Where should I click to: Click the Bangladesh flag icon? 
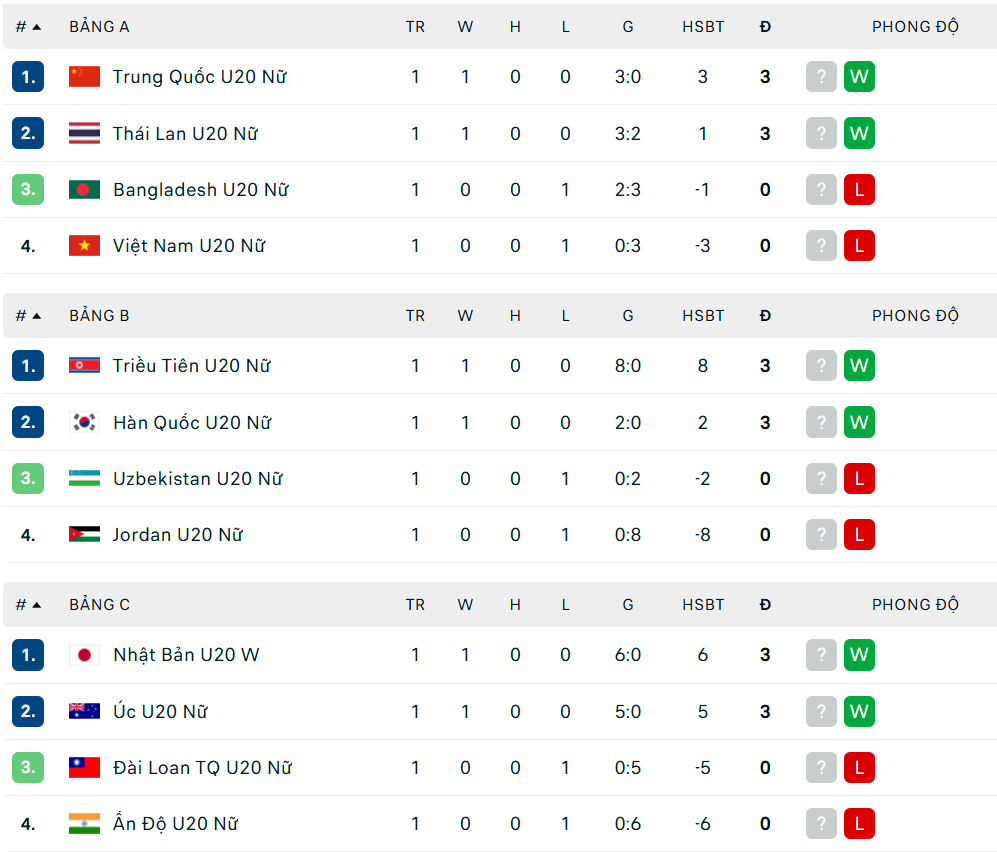click(x=85, y=189)
